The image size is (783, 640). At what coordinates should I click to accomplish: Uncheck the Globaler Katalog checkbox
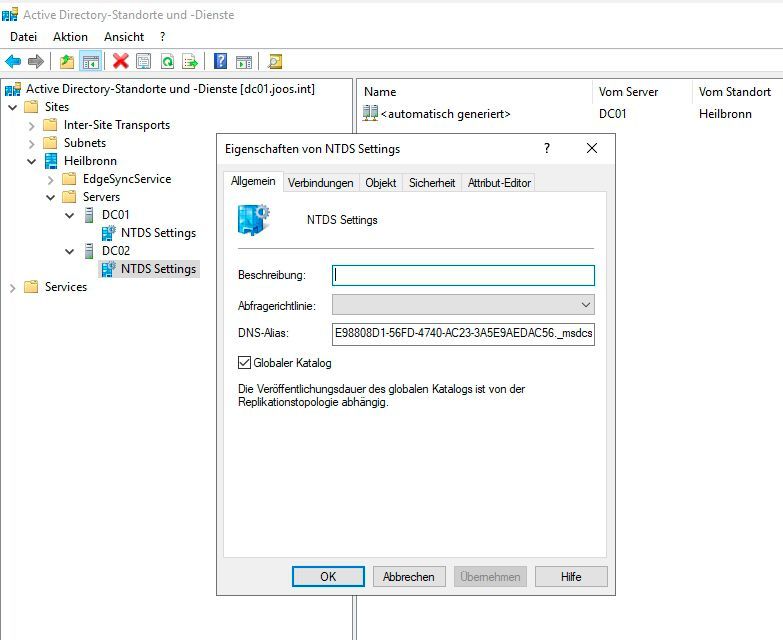[x=244, y=362]
